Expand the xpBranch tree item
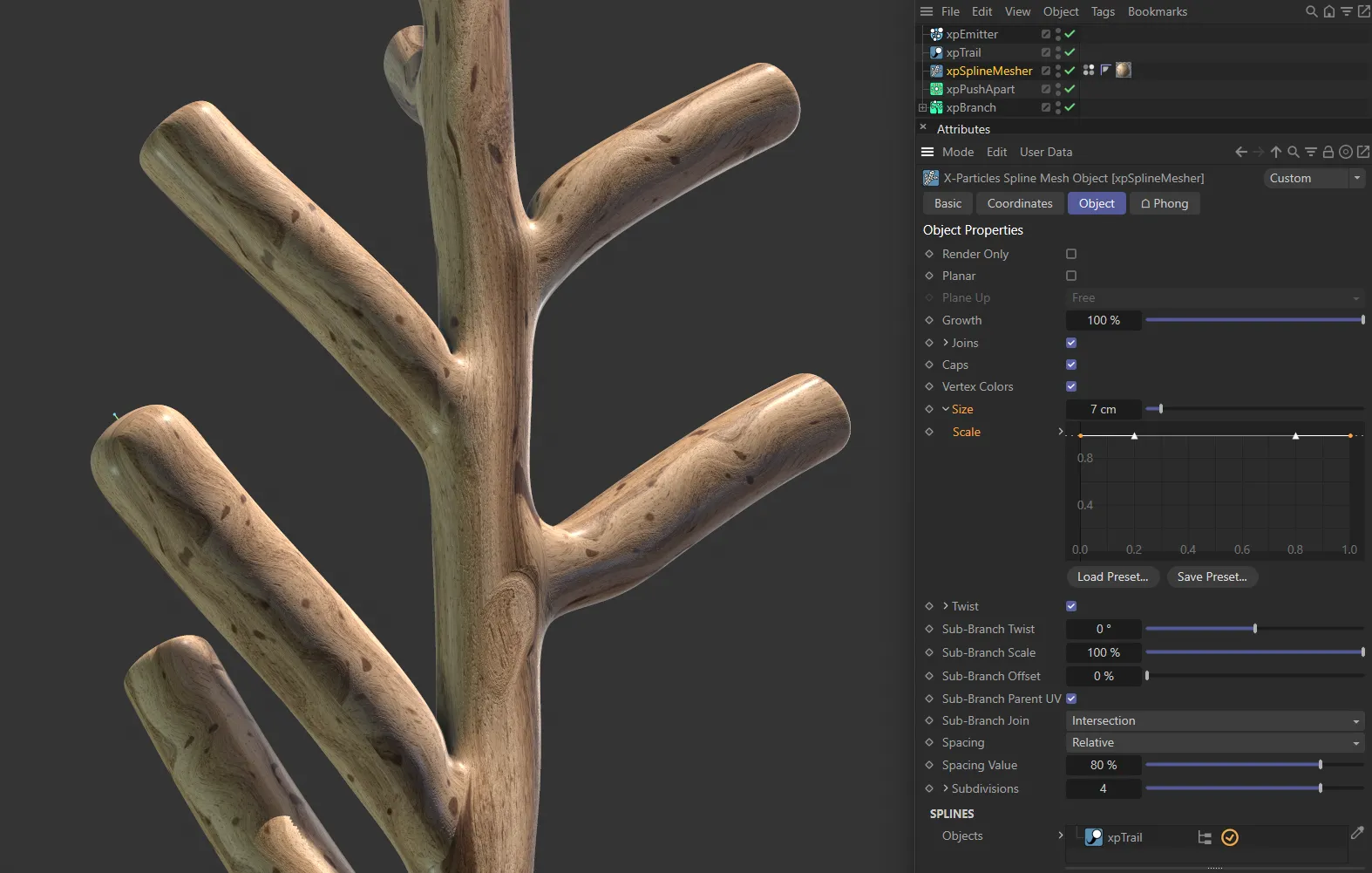Screen dimensions: 1372x873 pyautogui.click(x=922, y=107)
